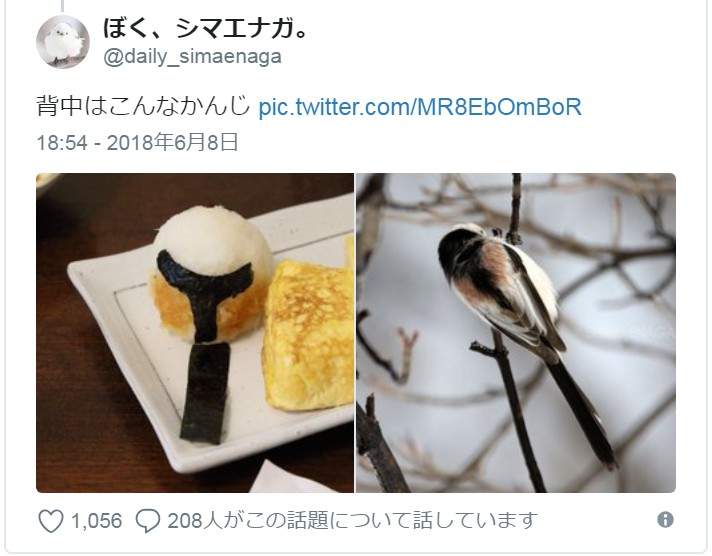Click the nori seaweed strip on plate
This screenshot has height=556, width=712.
pos(205,392)
